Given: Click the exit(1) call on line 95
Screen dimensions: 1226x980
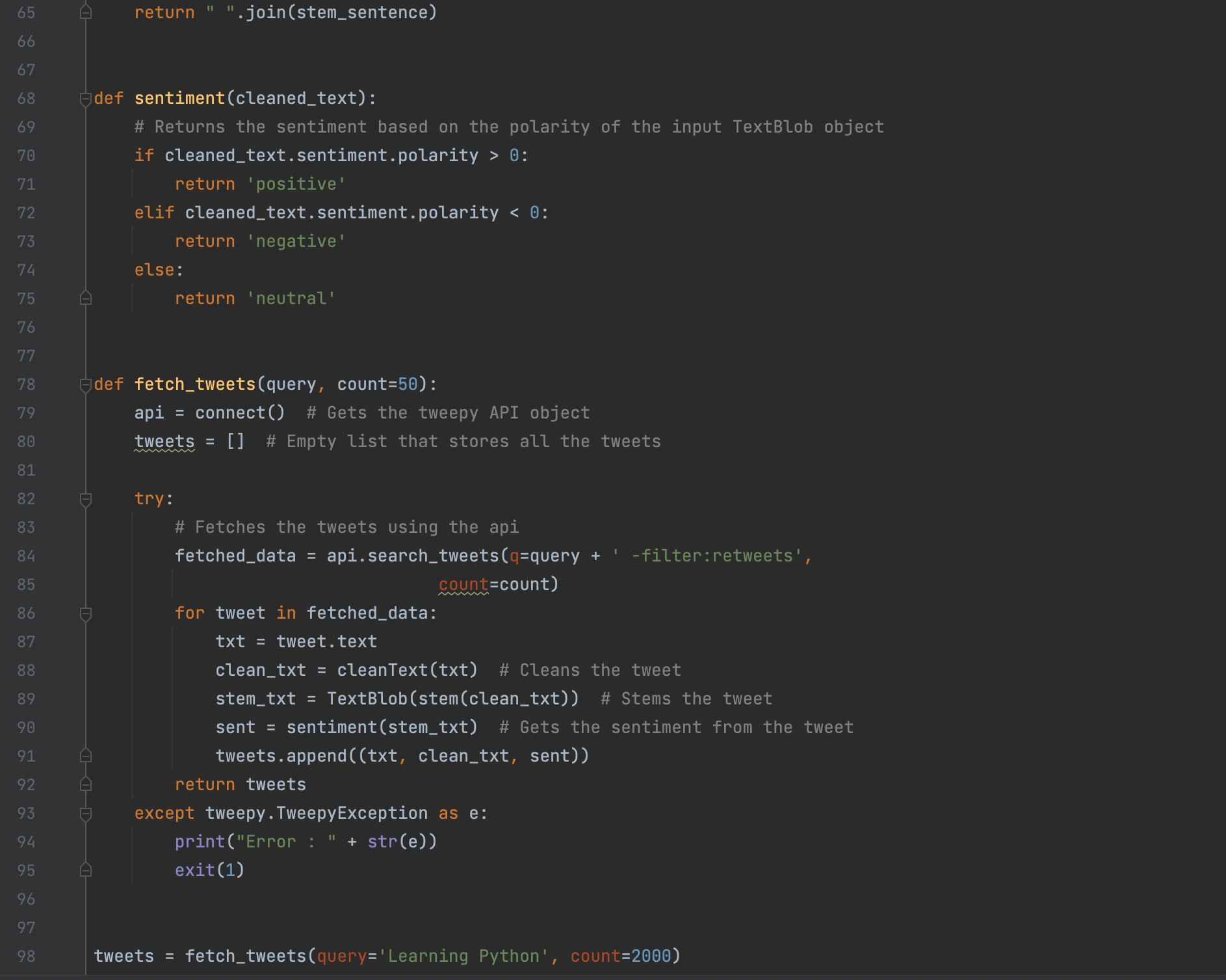Looking at the screenshot, I should click(209, 870).
